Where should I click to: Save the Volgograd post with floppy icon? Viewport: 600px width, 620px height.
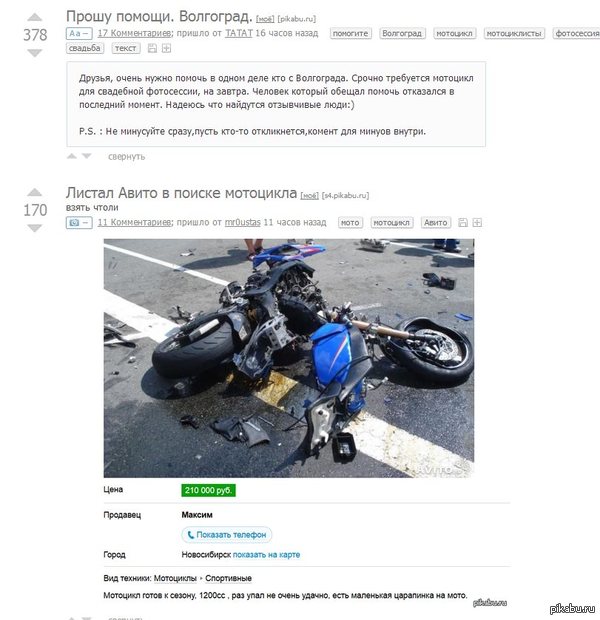tap(152, 48)
